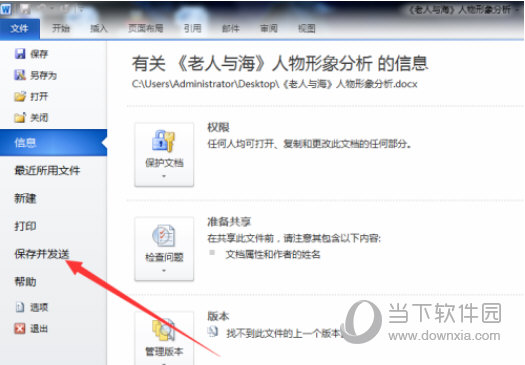
Task: Click the document path ending in .docx
Action: point(275,84)
